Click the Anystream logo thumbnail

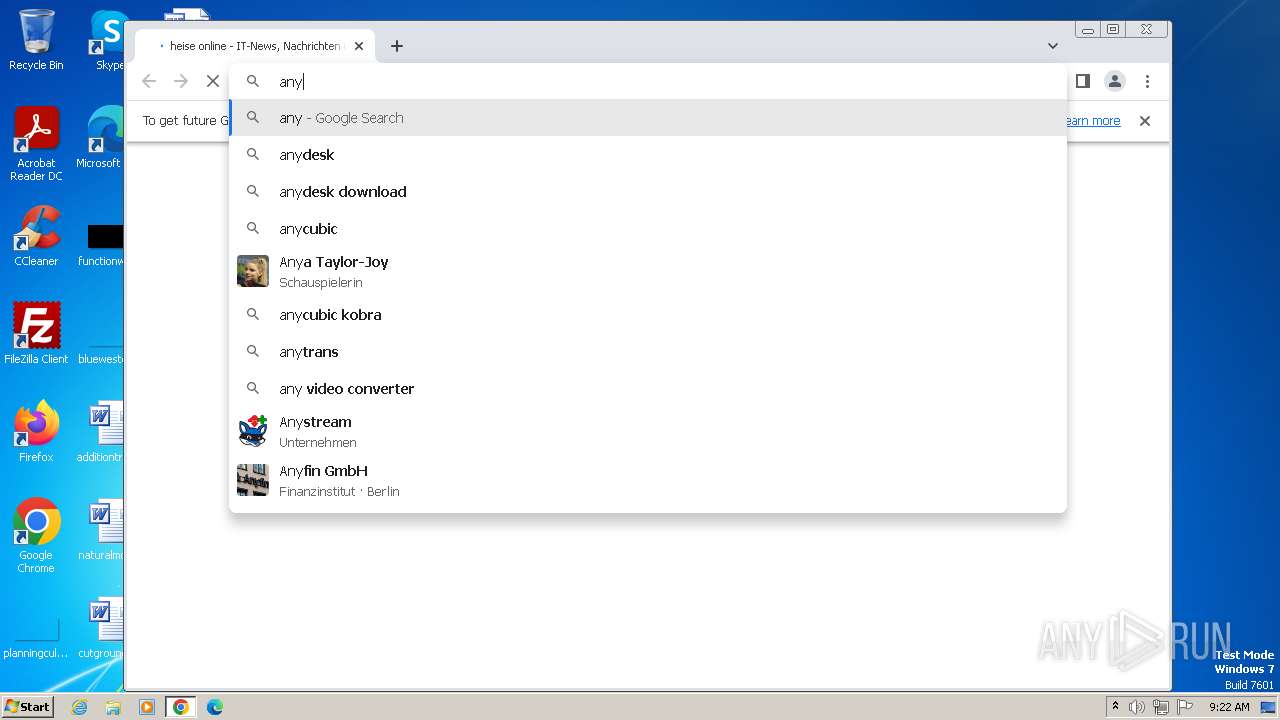[x=253, y=431]
